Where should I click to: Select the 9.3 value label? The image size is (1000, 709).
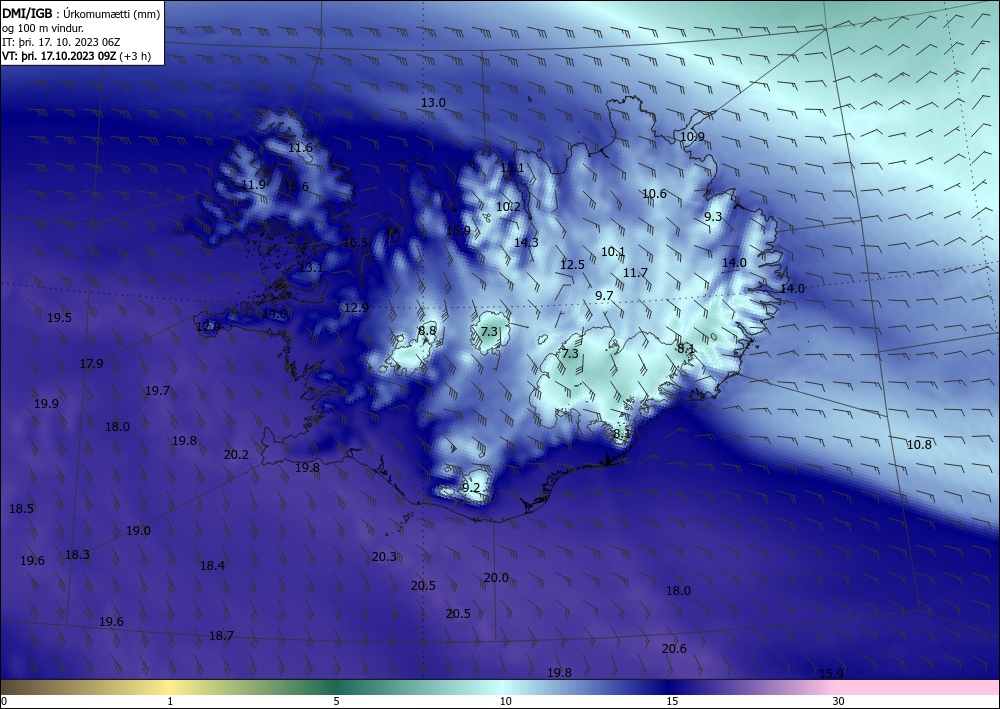point(713,217)
